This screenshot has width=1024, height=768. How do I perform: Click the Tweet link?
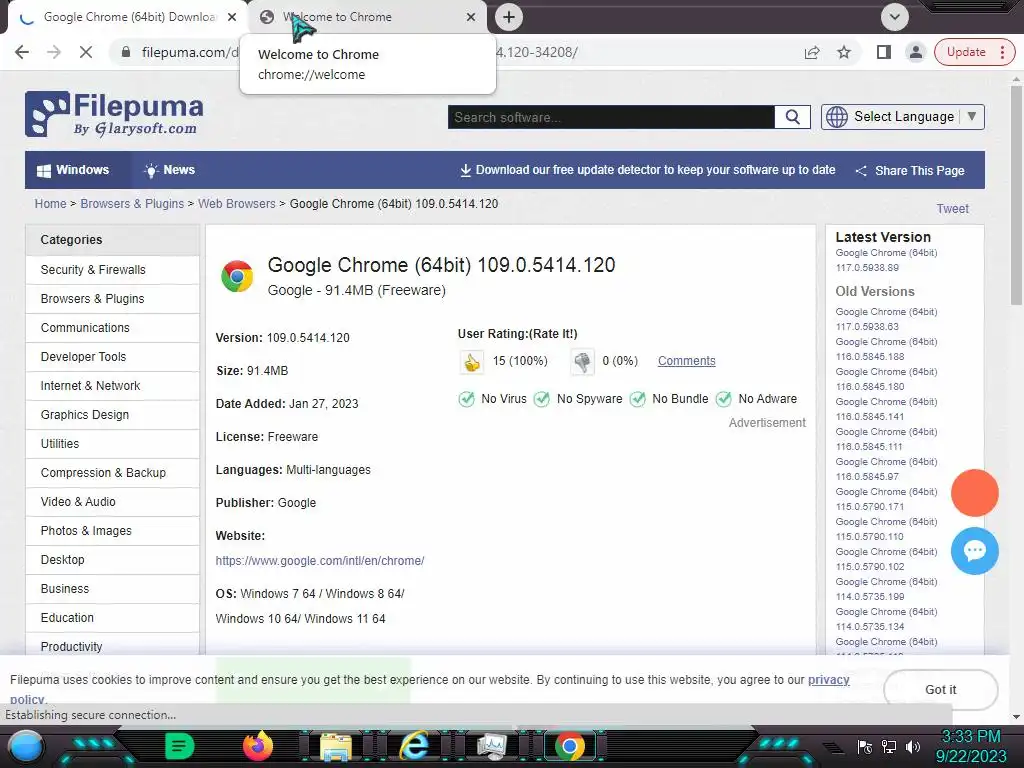pos(952,209)
